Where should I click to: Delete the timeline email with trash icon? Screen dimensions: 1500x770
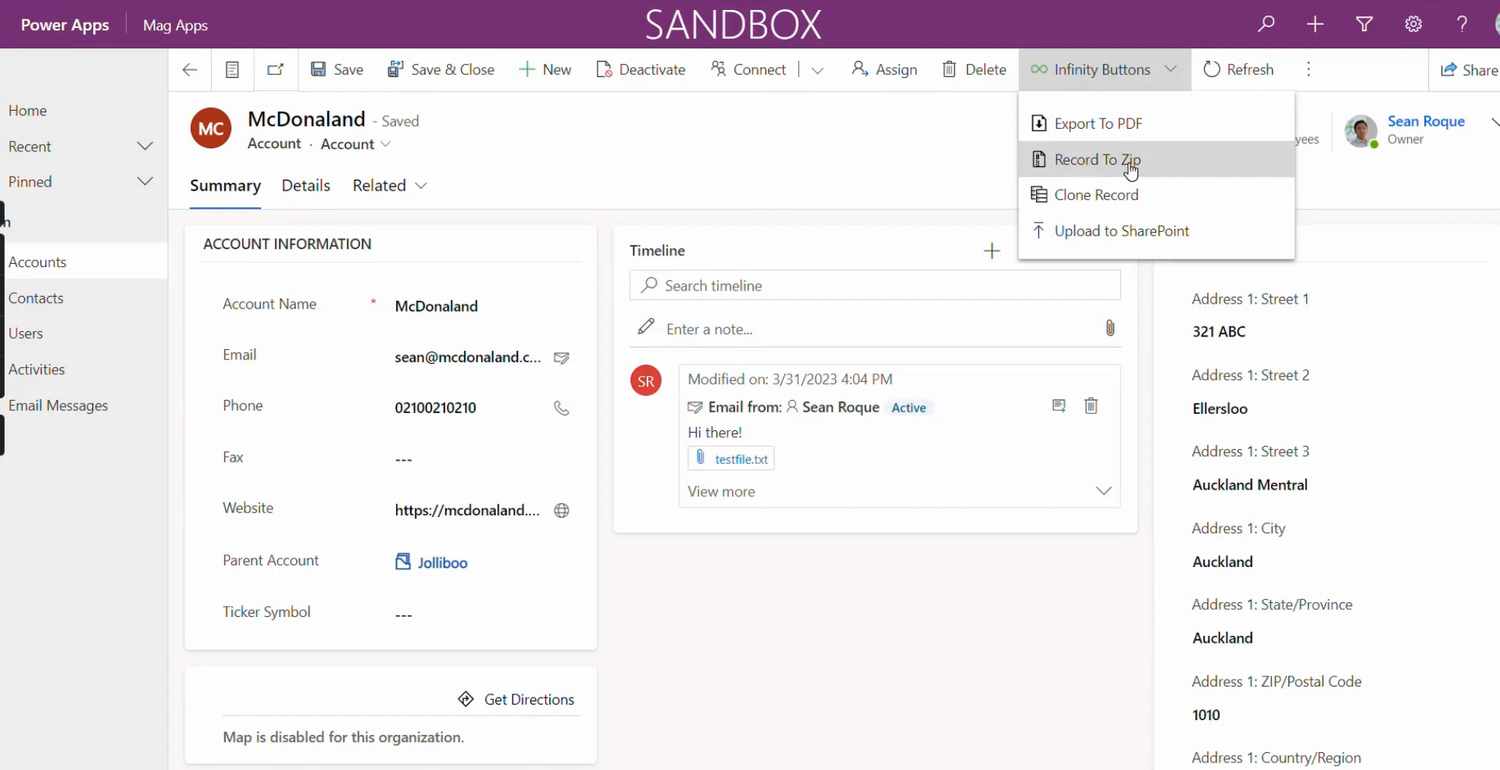click(1091, 406)
